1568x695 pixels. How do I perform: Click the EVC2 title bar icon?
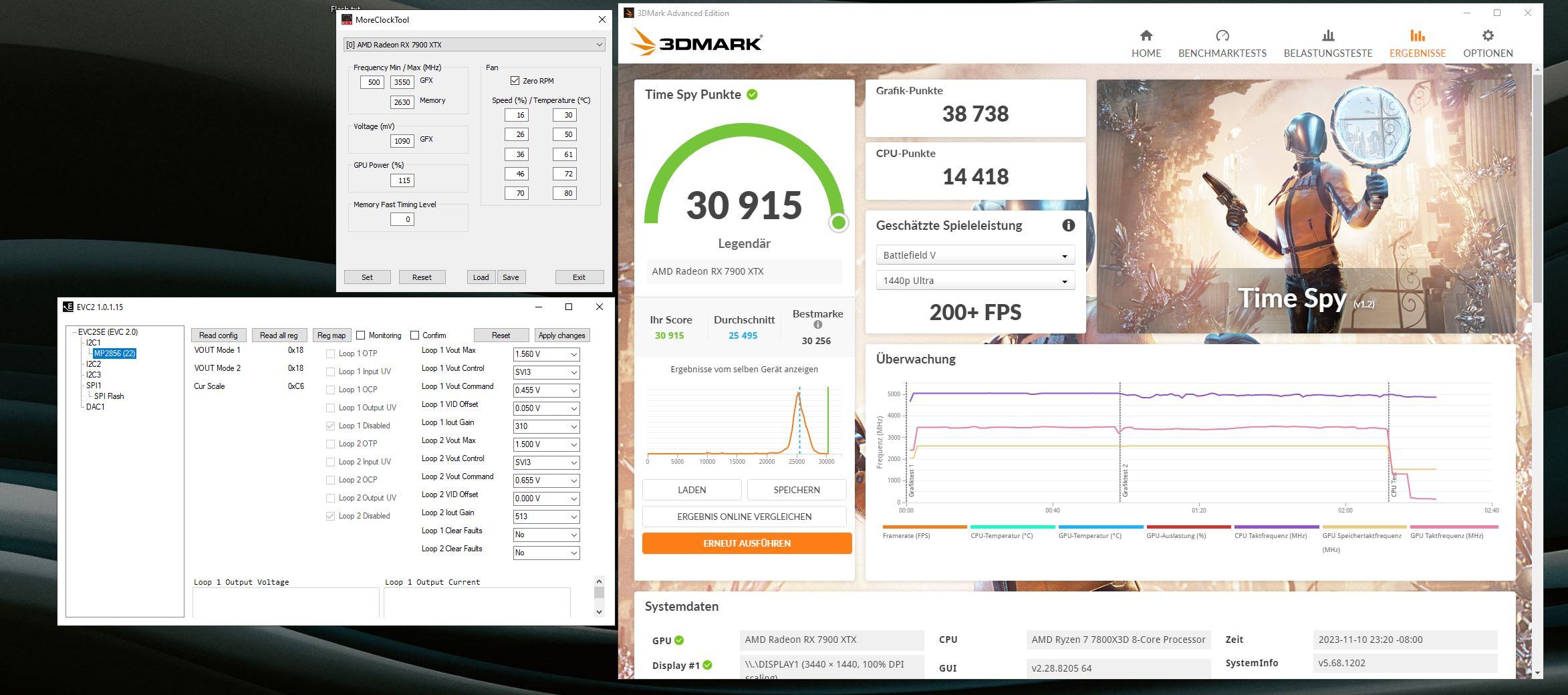click(x=68, y=307)
